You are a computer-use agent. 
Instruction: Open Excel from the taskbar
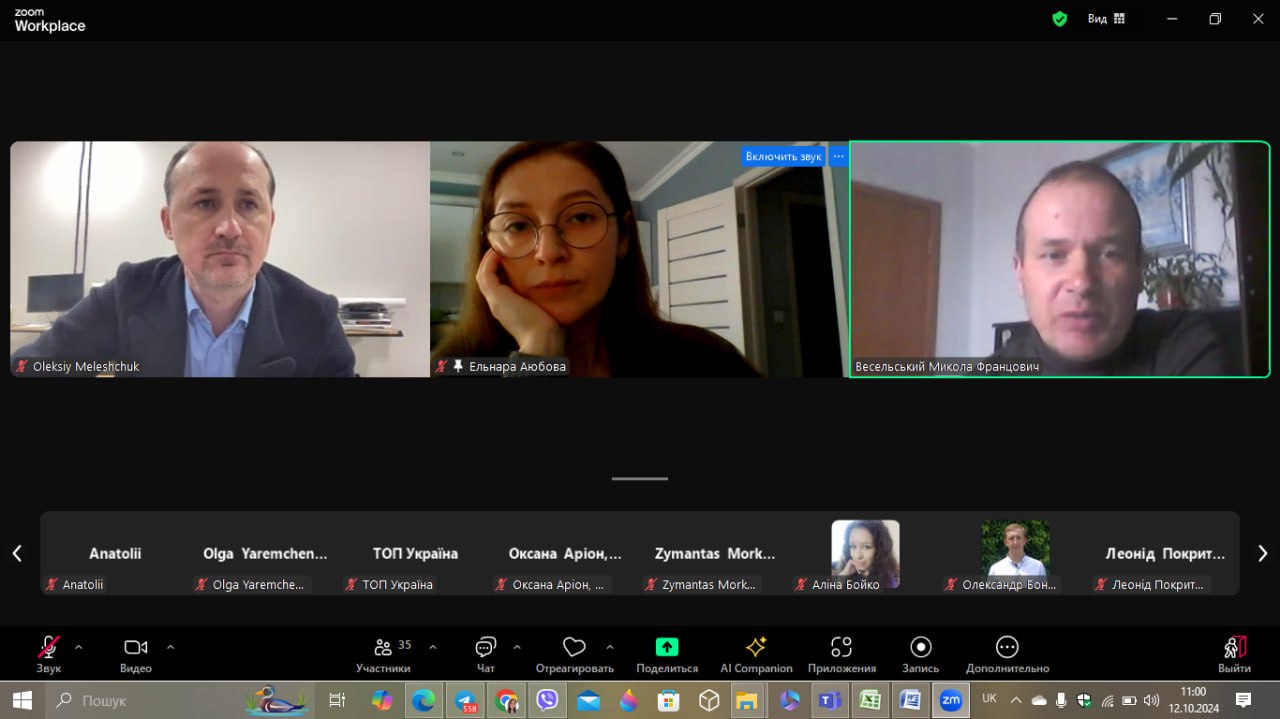tap(870, 700)
